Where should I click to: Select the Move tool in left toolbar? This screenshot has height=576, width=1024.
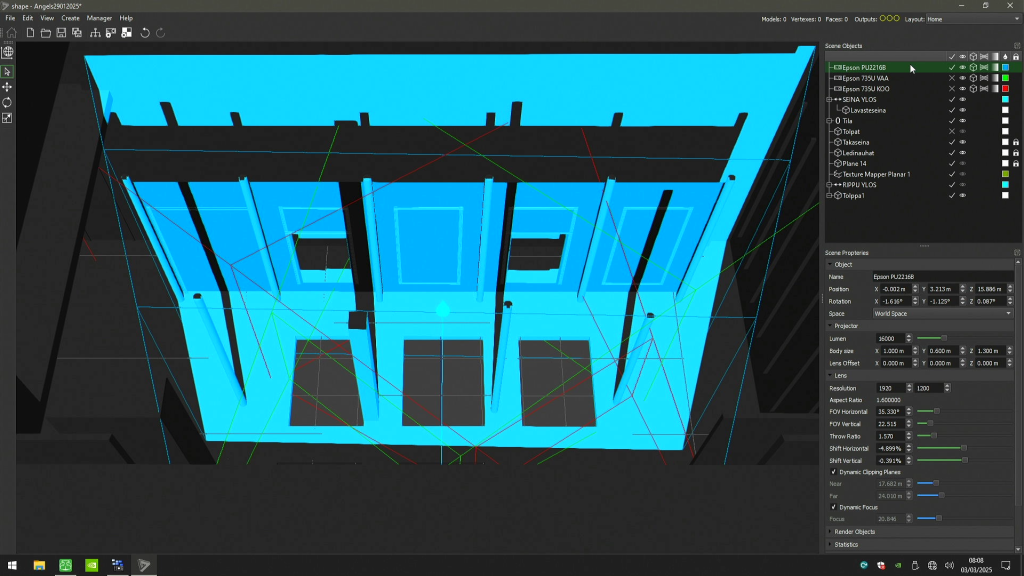(x=7, y=87)
